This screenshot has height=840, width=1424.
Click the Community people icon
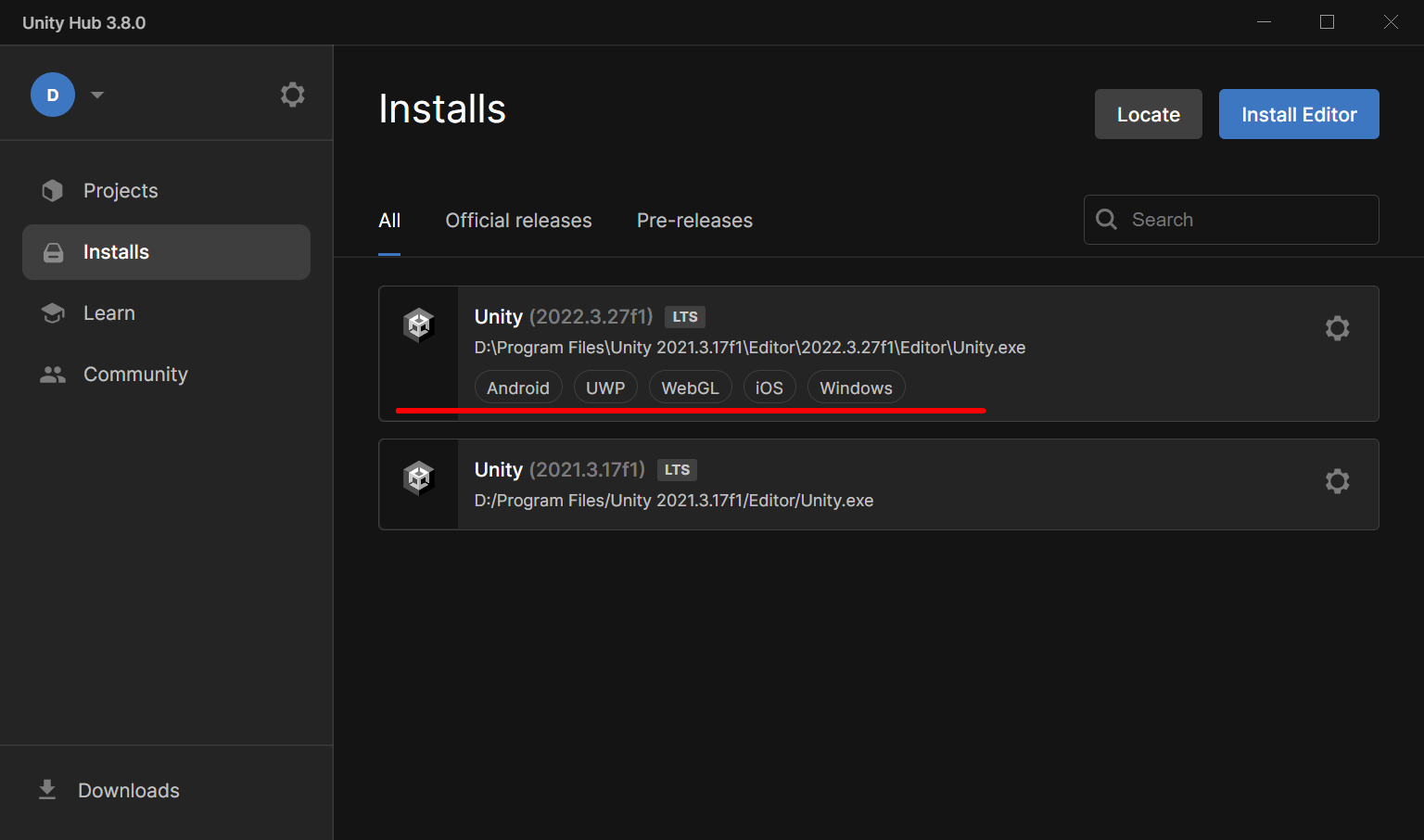[x=53, y=375]
